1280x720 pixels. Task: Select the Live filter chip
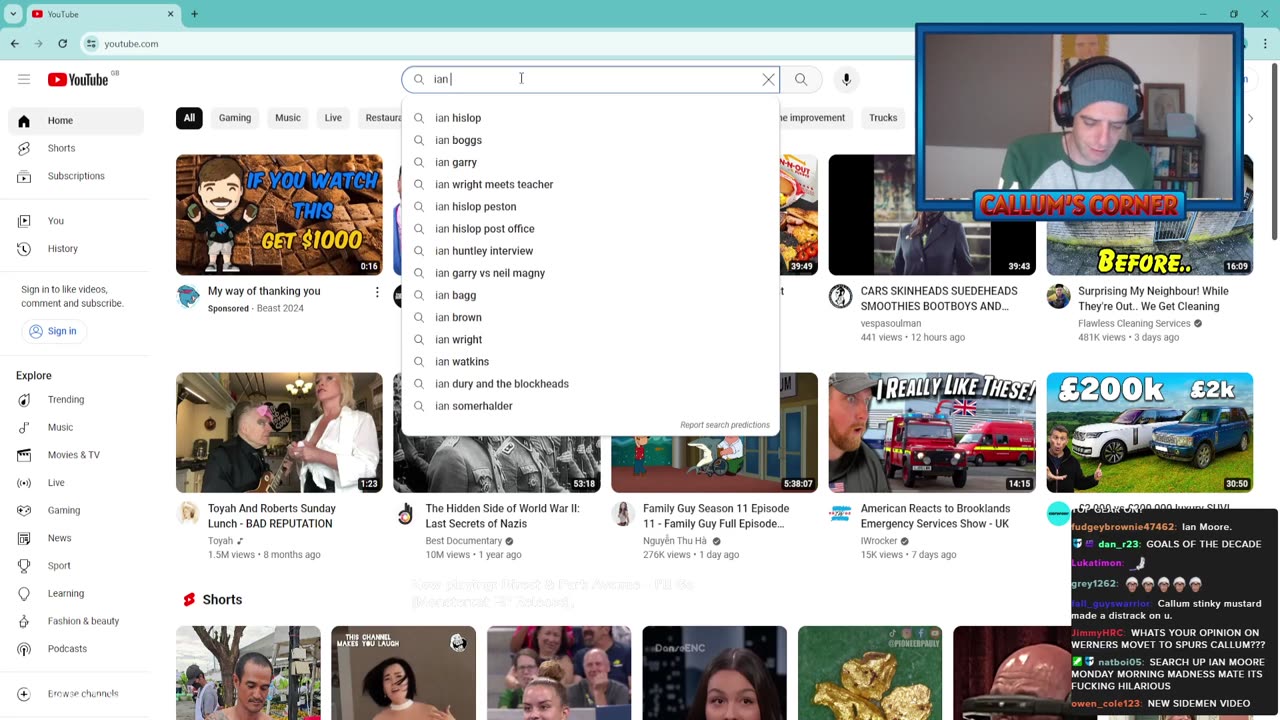333,118
